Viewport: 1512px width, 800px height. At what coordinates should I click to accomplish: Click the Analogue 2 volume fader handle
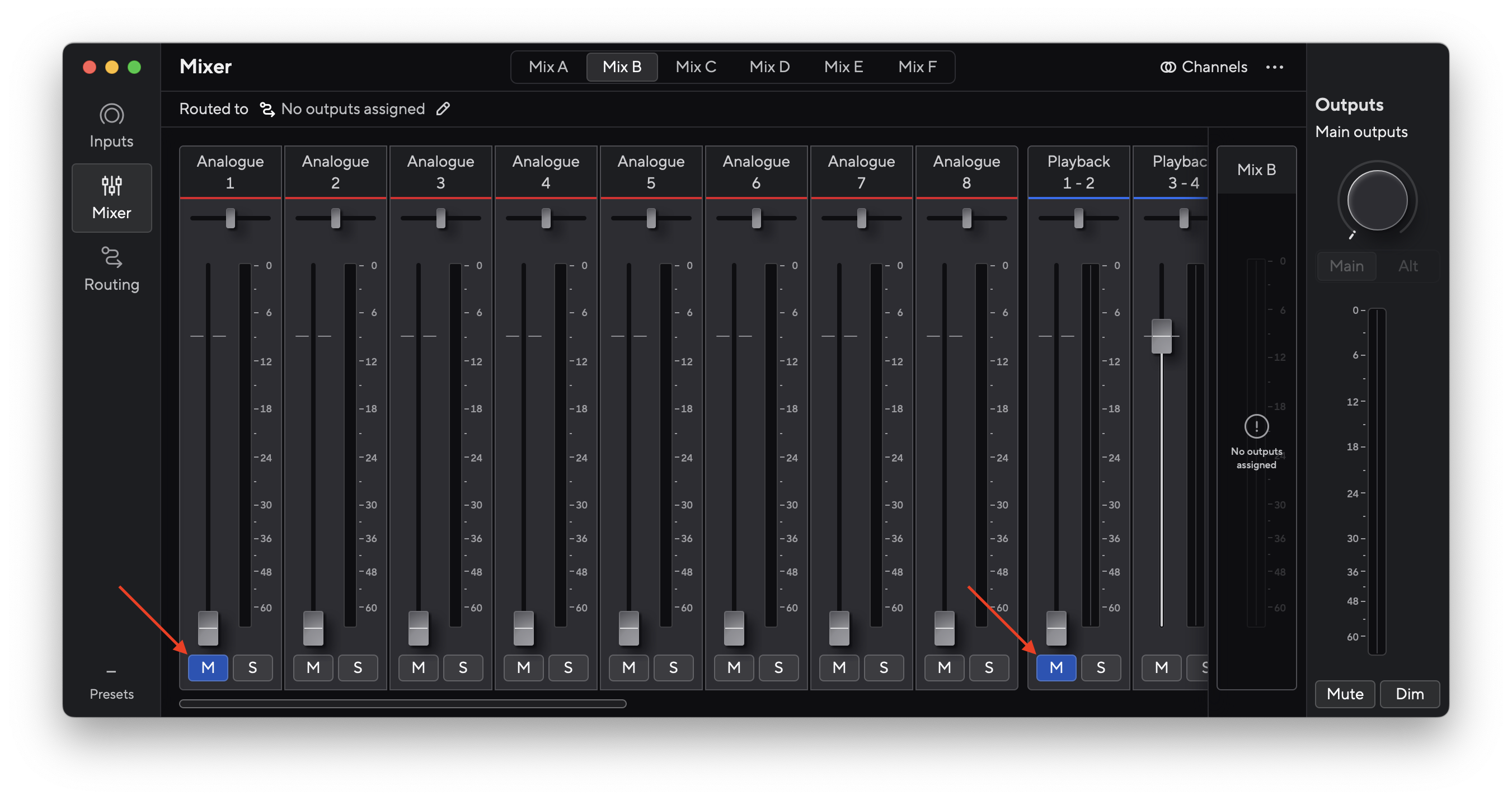point(313,628)
